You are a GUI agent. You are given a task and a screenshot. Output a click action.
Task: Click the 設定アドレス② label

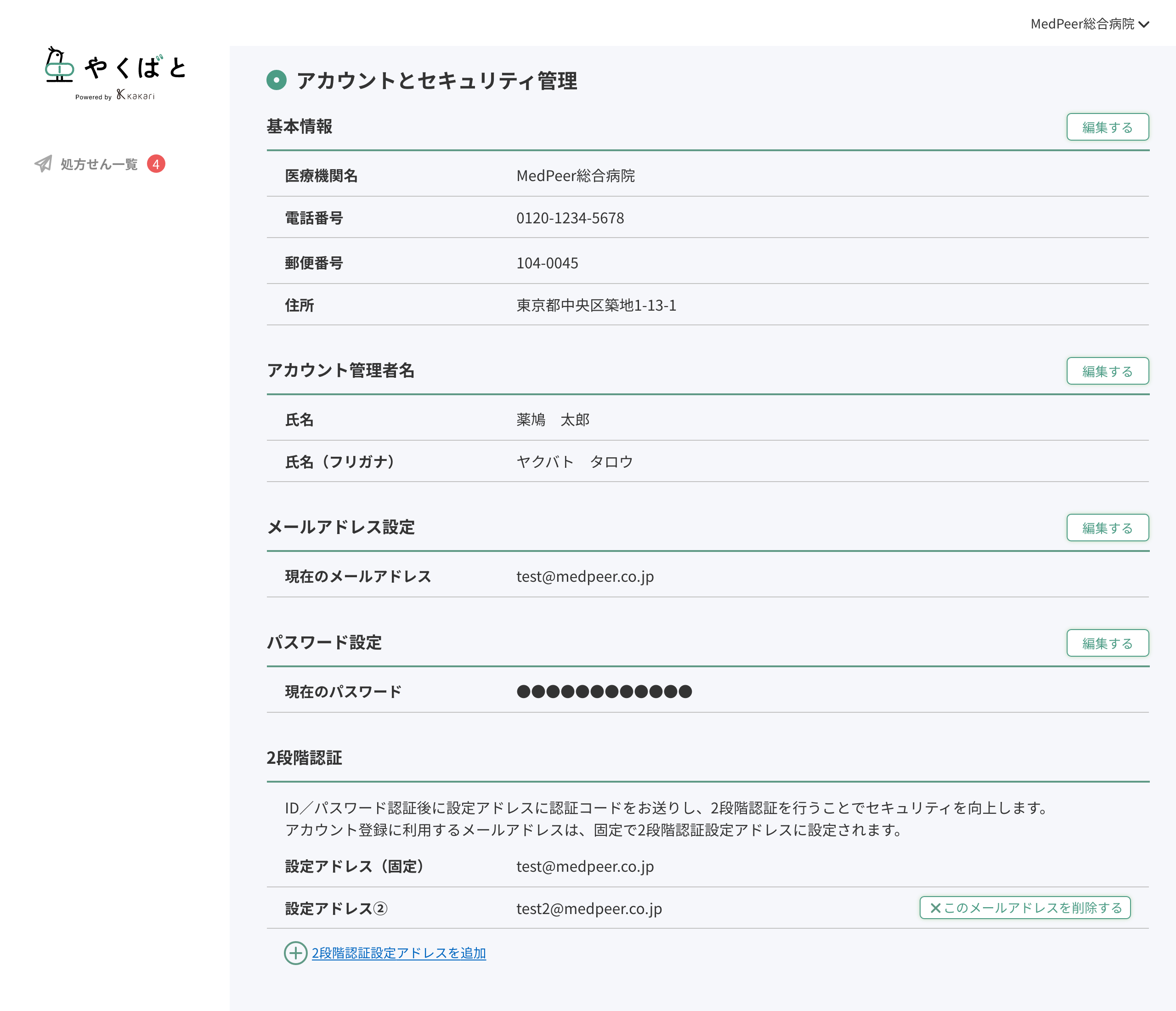[336, 909]
